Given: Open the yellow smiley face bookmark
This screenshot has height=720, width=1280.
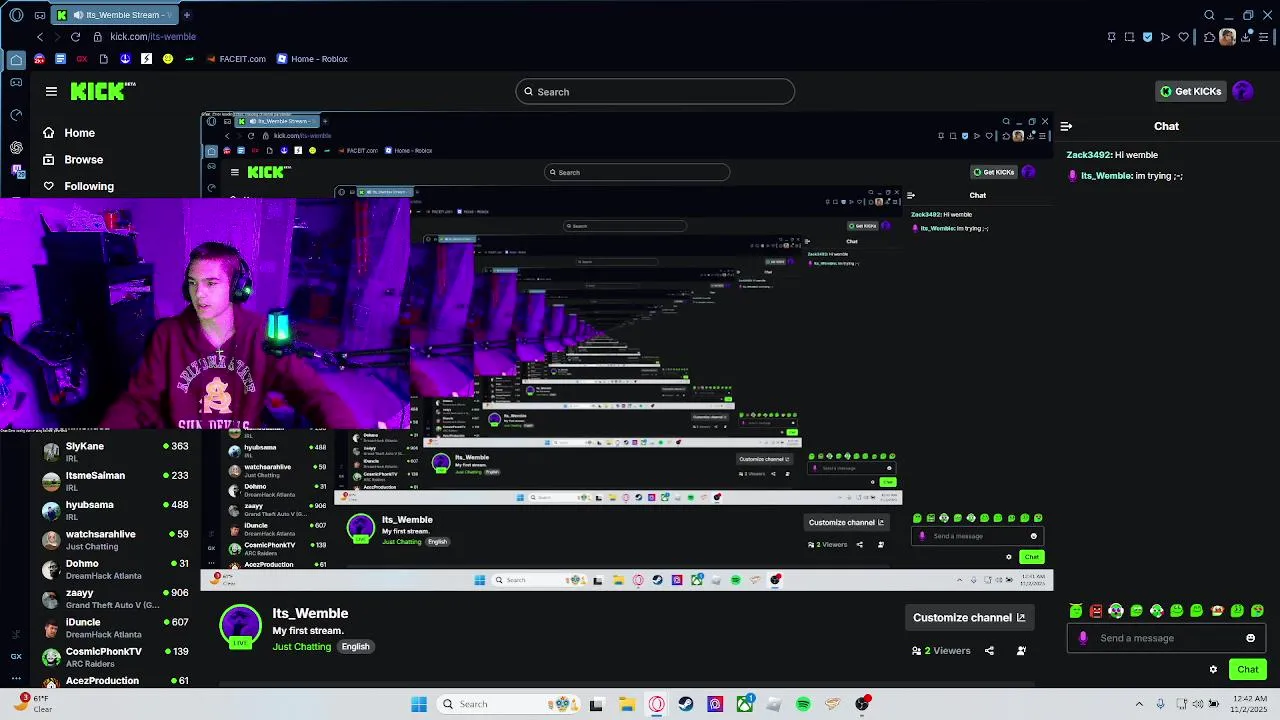Looking at the screenshot, I should click(167, 59).
